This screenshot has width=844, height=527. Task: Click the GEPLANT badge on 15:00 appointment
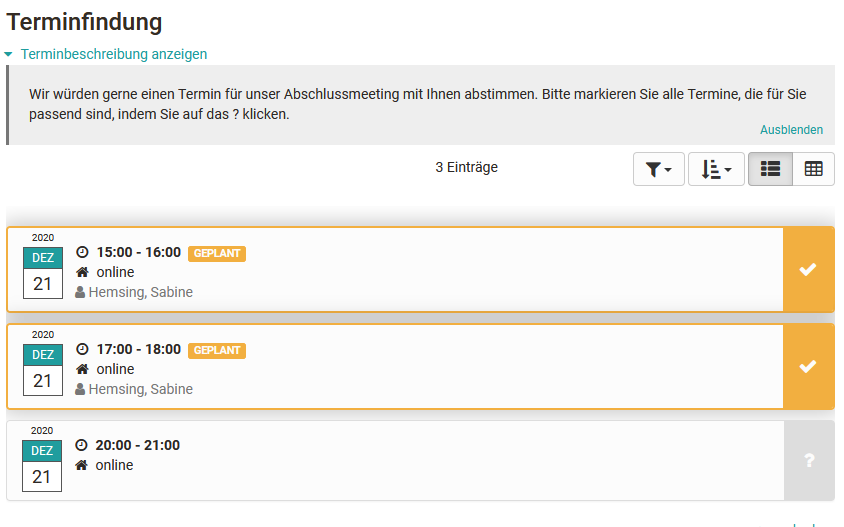coord(217,254)
